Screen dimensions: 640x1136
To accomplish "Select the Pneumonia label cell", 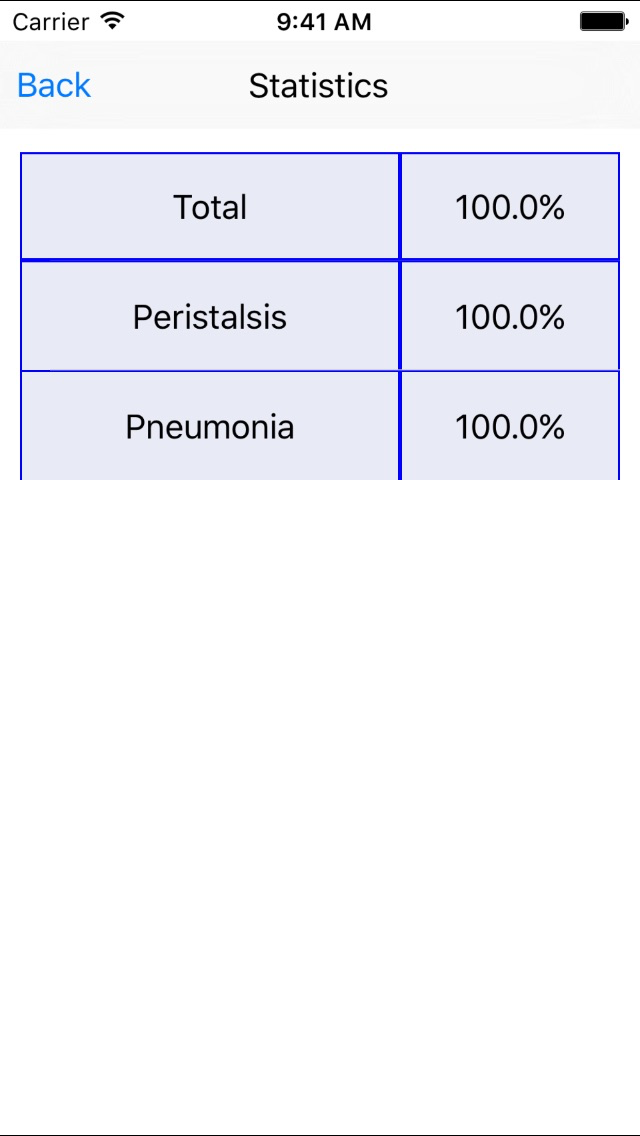I will [x=210, y=427].
